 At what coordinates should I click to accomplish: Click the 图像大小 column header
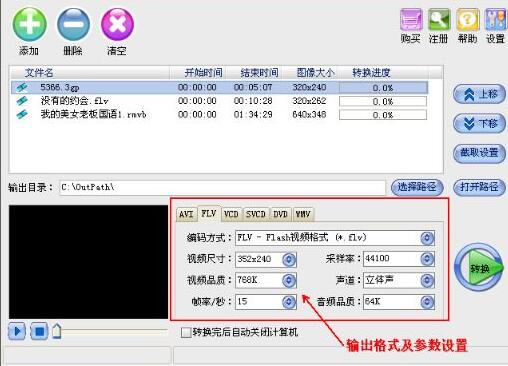coord(311,72)
